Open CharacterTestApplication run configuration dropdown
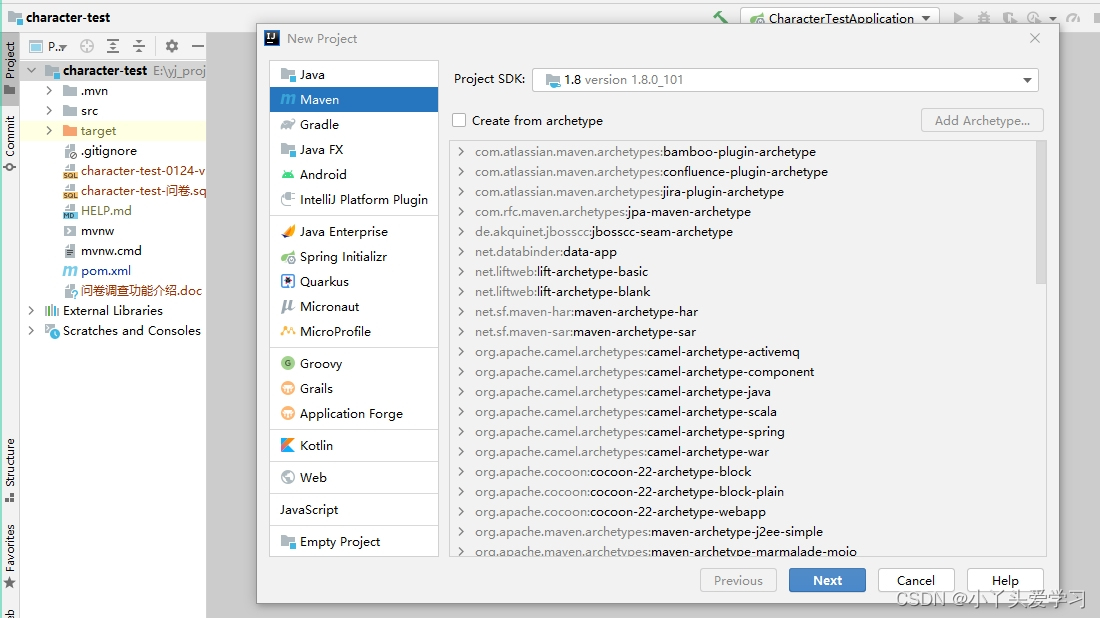This screenshot has height=618, width=1100. click(x=840, y=18)
